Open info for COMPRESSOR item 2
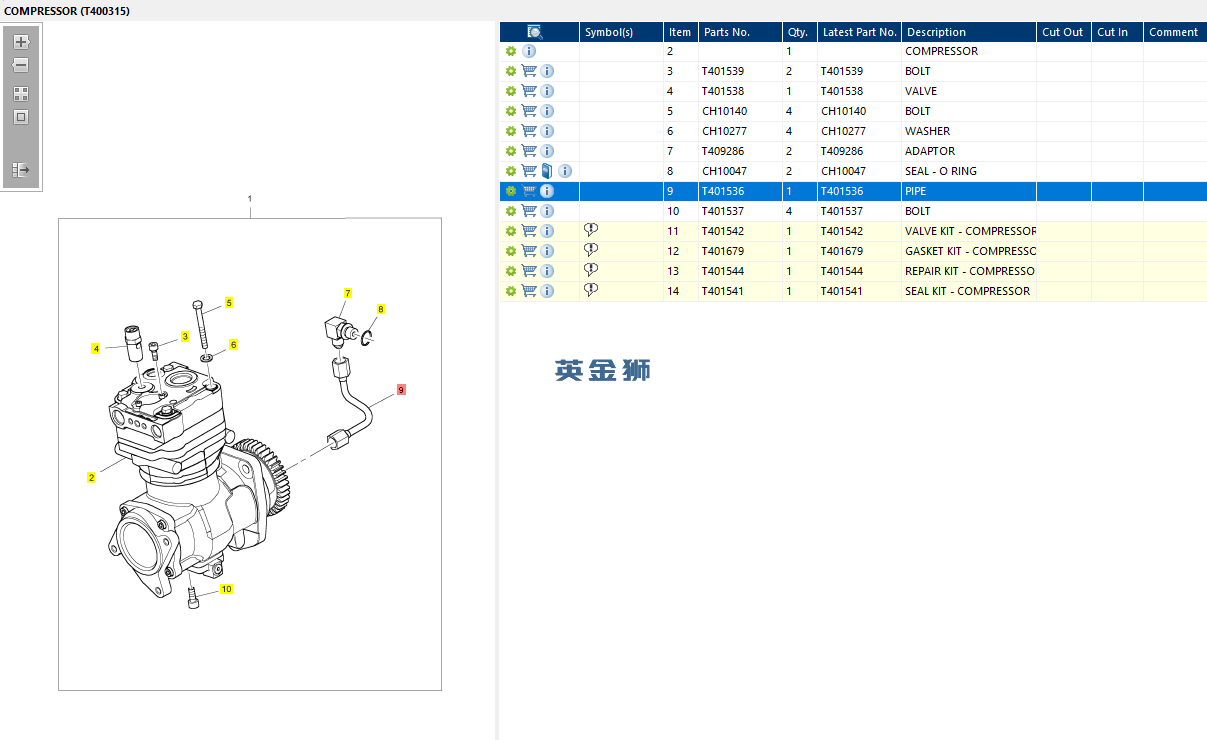 [529, 51]
